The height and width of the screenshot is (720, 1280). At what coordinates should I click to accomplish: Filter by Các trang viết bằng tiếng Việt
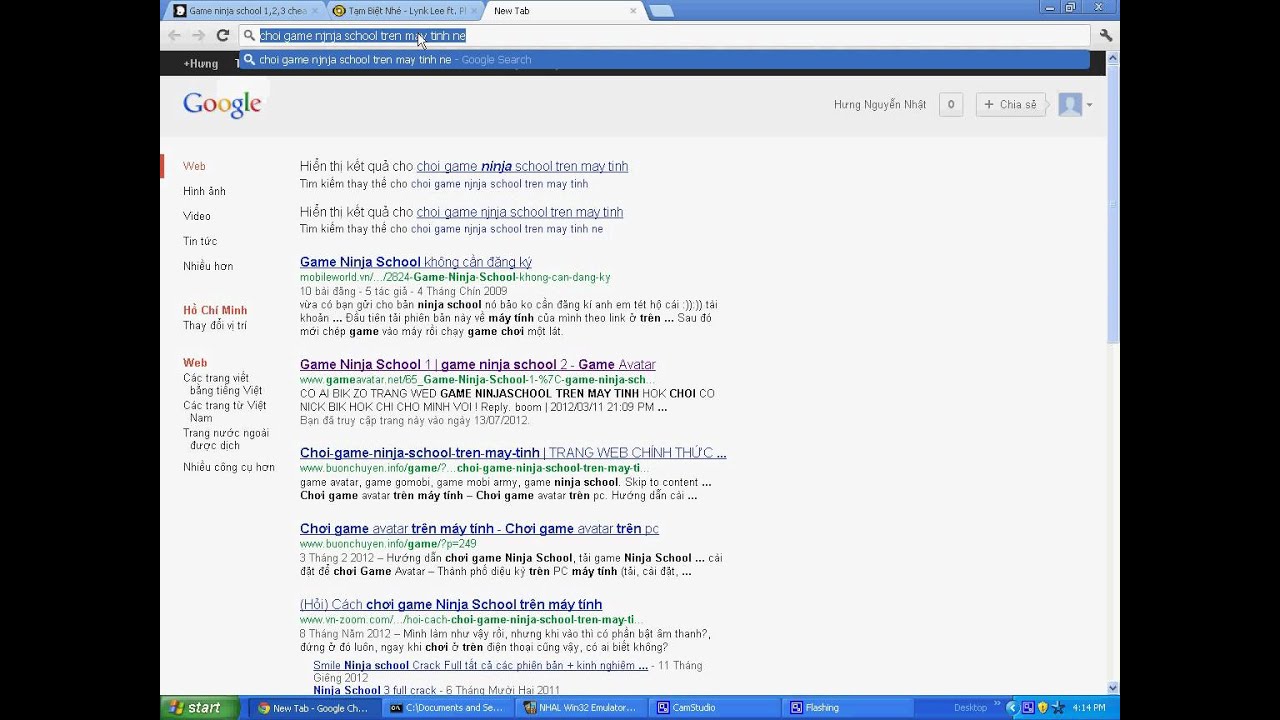(x=222, y=384)
